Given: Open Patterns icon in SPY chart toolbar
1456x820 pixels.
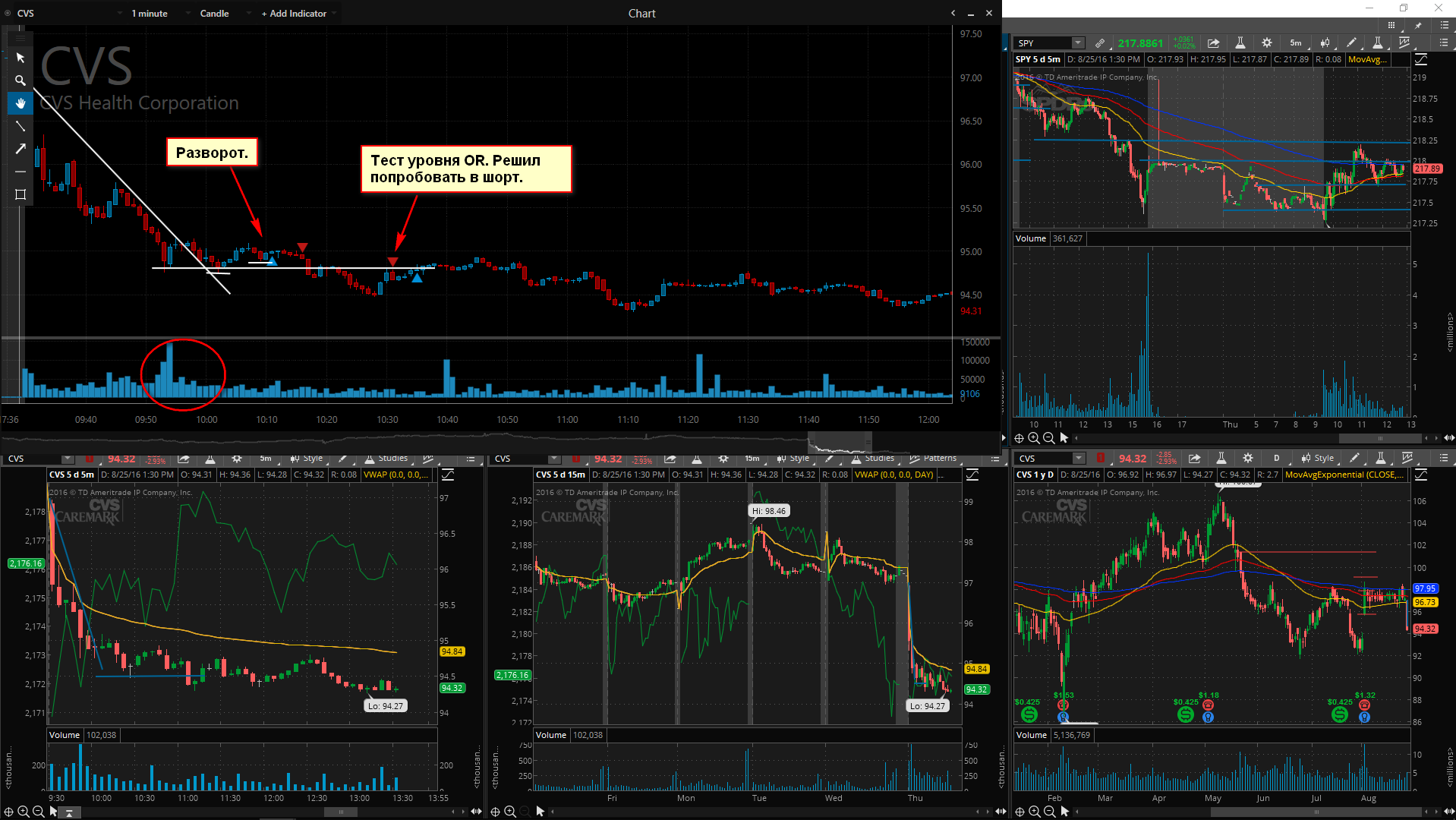Looking at the screenshot, I should (1404, 43).
